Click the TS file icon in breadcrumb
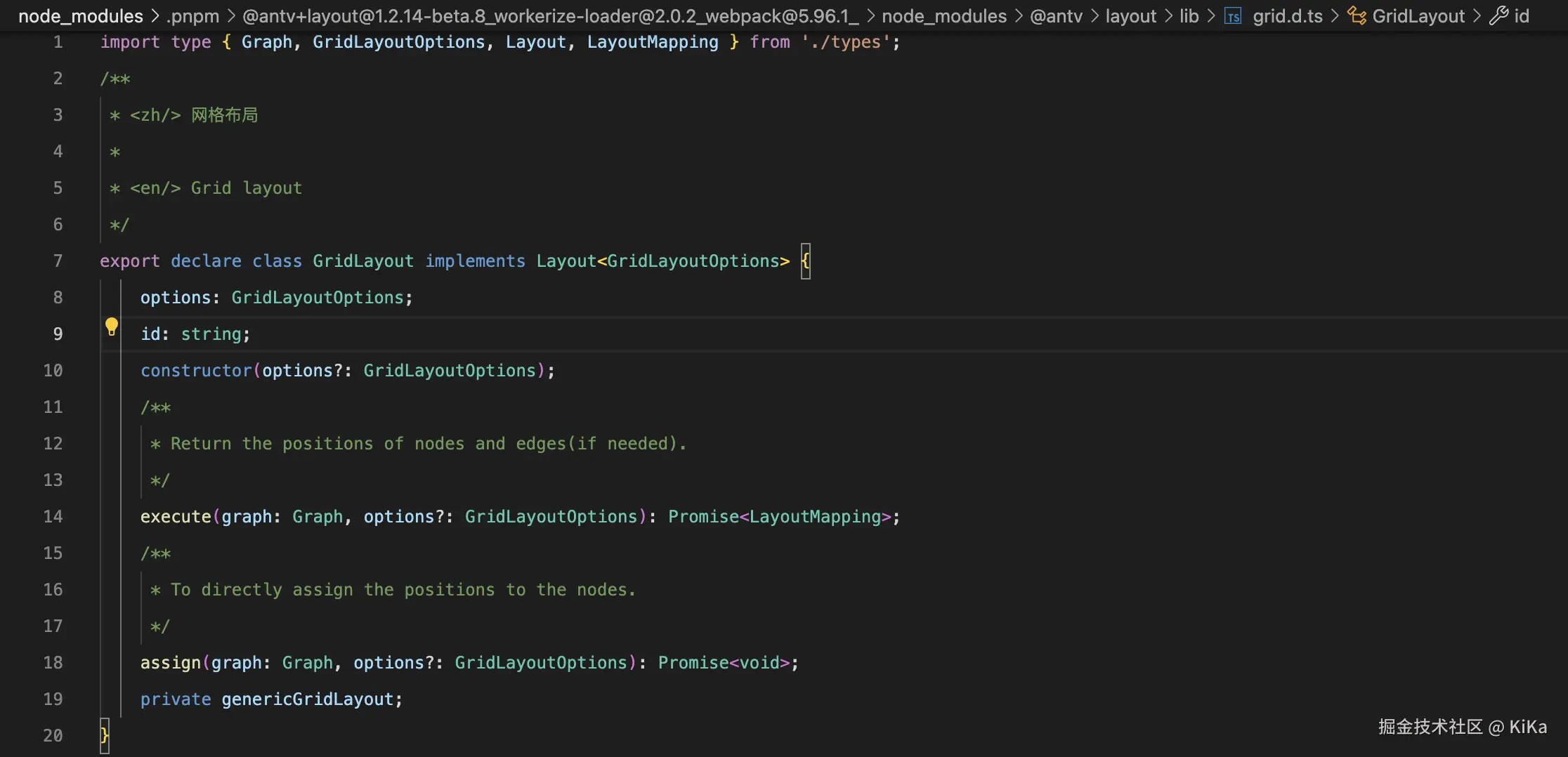Screen dimensions: 1568x757 coord(1233,16)
